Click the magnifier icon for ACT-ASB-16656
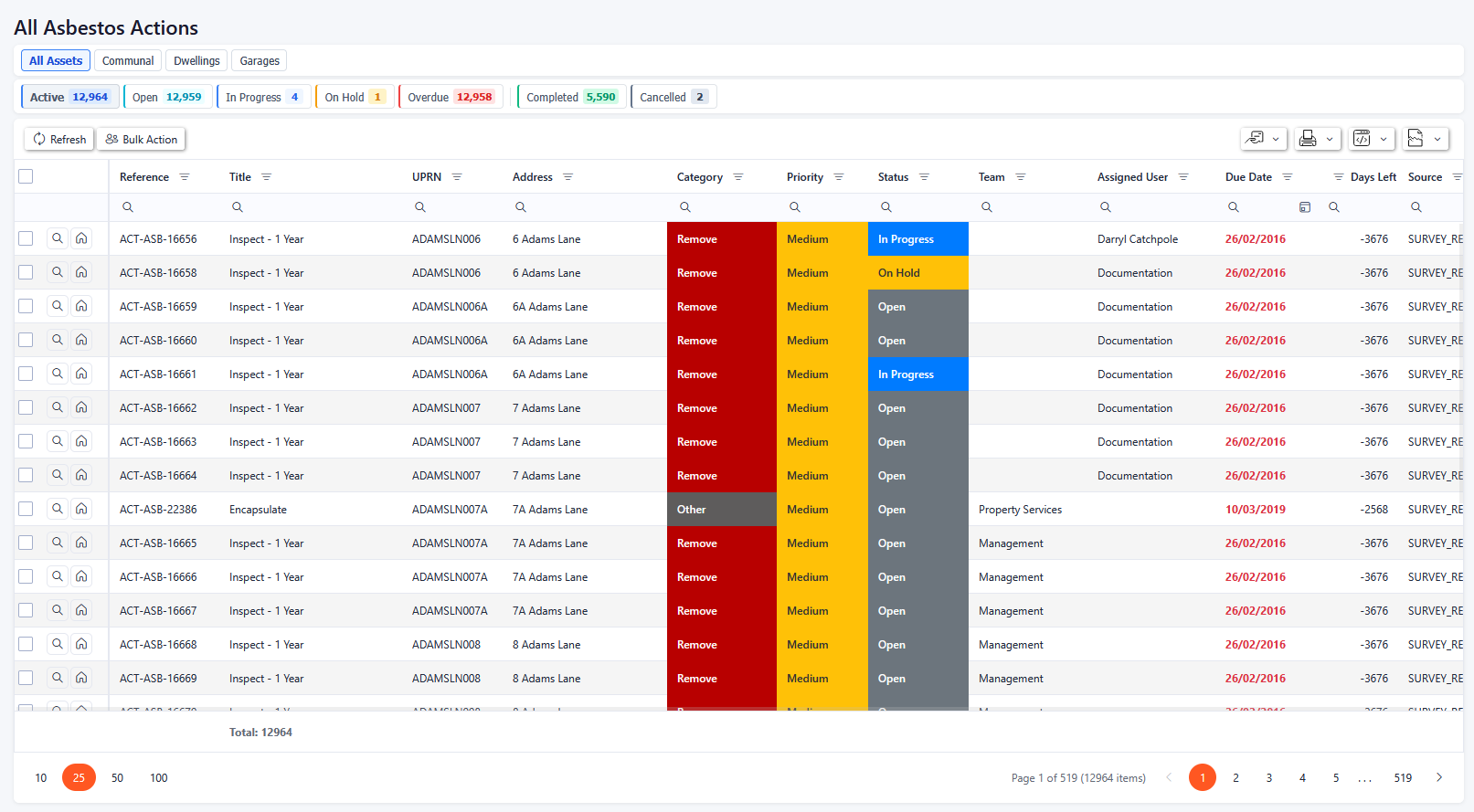Viewport: 1474px width, 812px height. 58,238
